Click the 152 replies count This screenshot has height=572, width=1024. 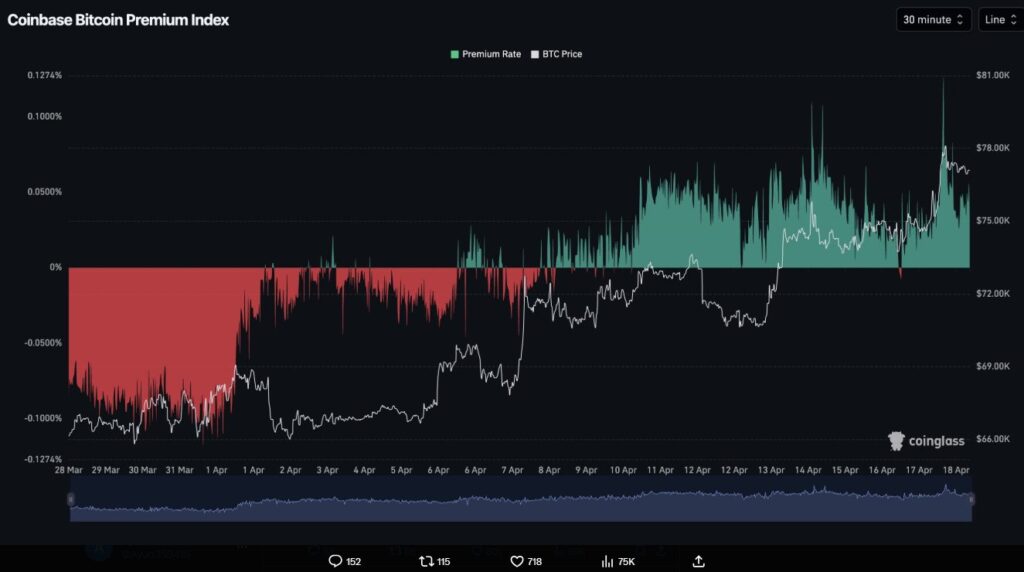point(353,562)
